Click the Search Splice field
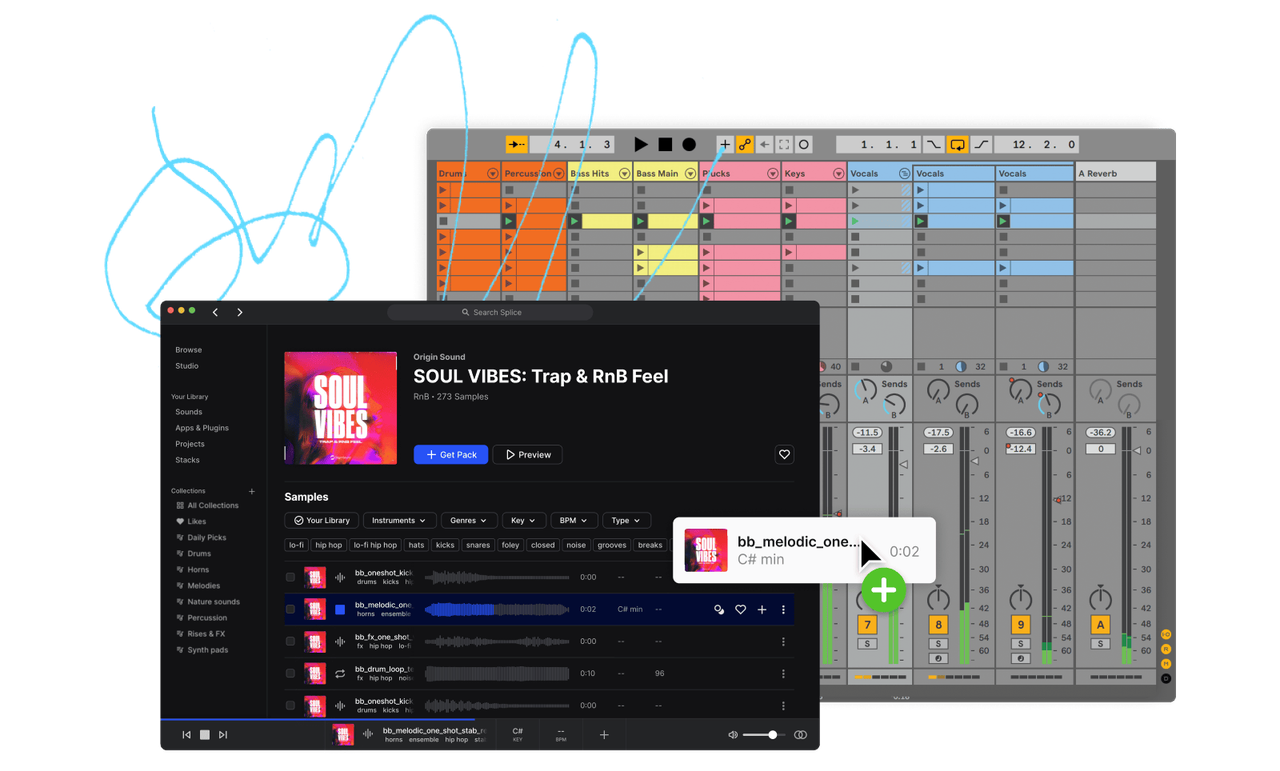 [490, 312]
